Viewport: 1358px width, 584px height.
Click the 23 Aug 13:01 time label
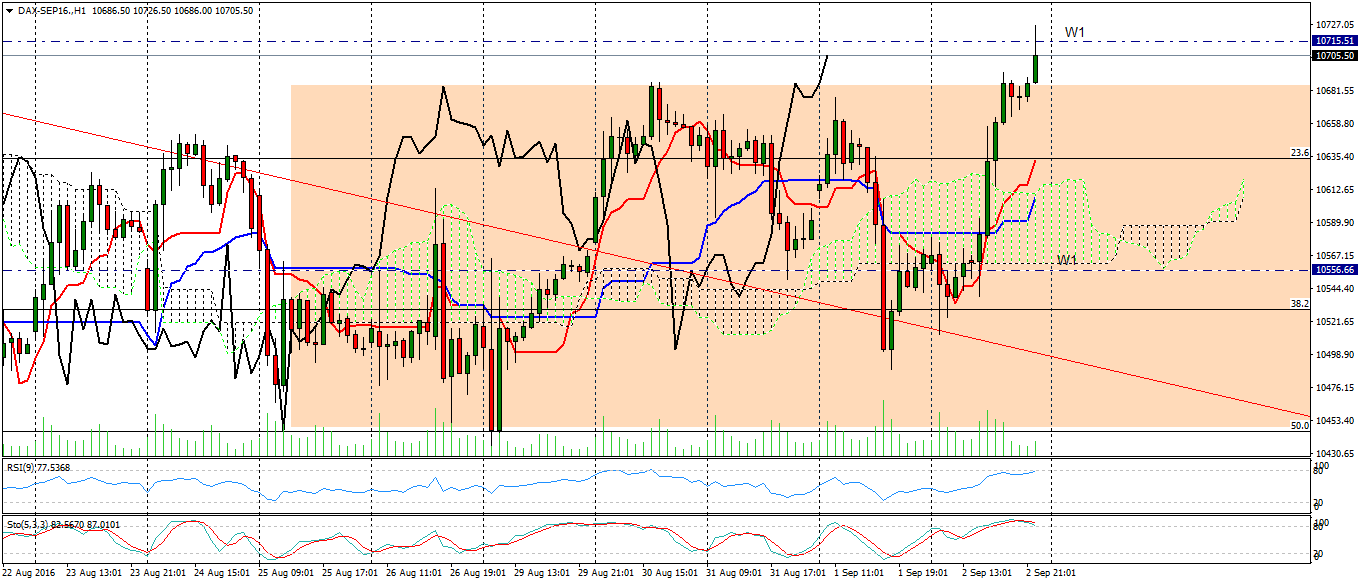click(x=93, y=573)
